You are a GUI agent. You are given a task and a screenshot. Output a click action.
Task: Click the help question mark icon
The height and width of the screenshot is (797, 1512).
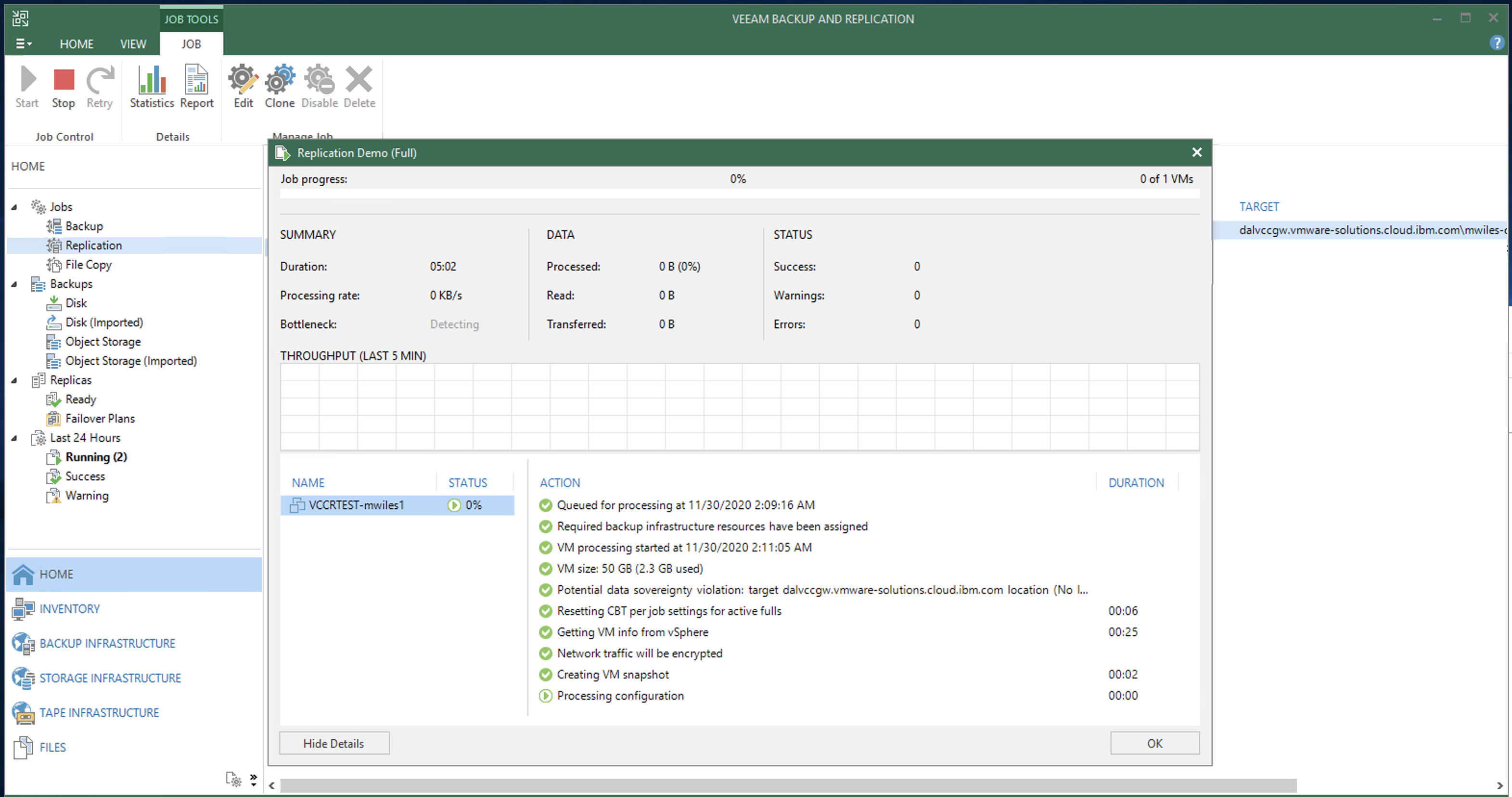tap(1496, 43)
